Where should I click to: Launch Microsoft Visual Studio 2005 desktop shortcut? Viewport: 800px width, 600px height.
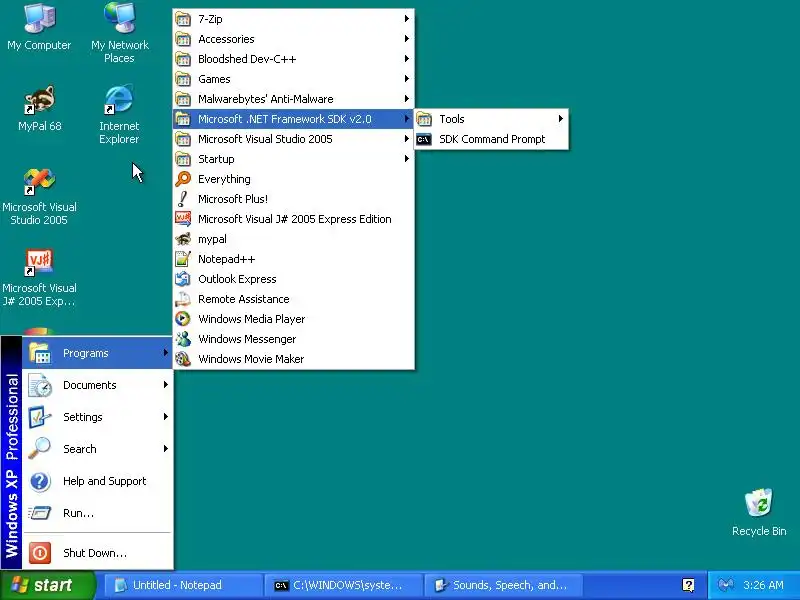point(39,196)
